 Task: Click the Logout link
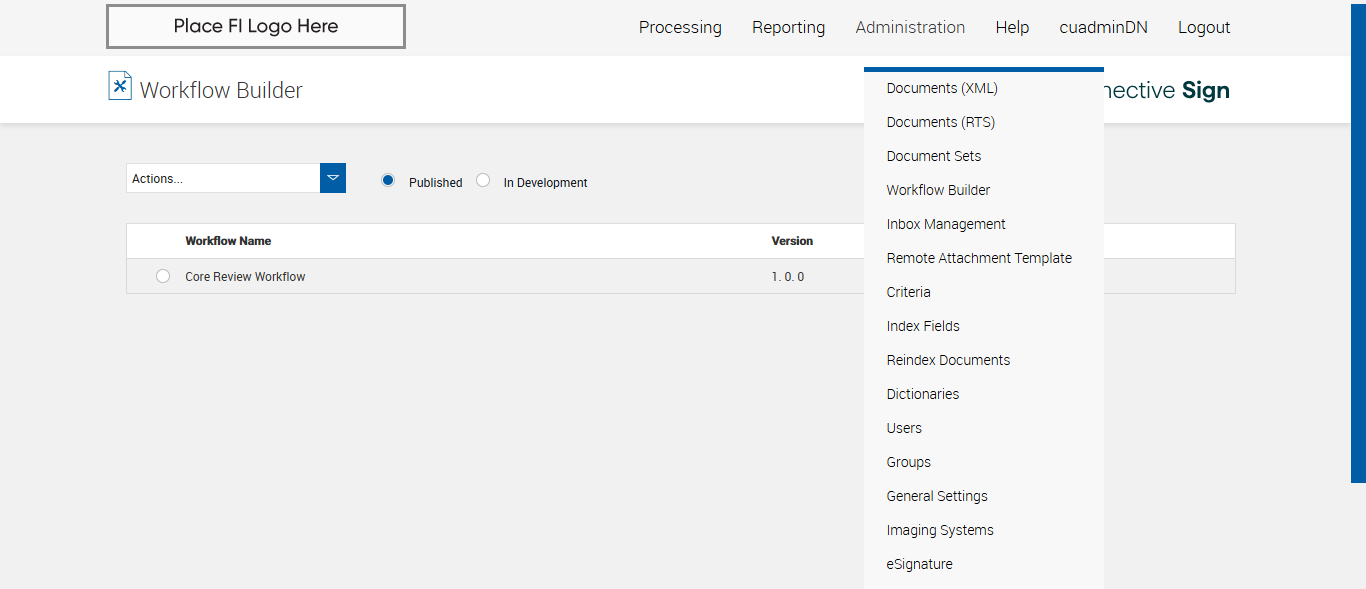coord(1204,27)
